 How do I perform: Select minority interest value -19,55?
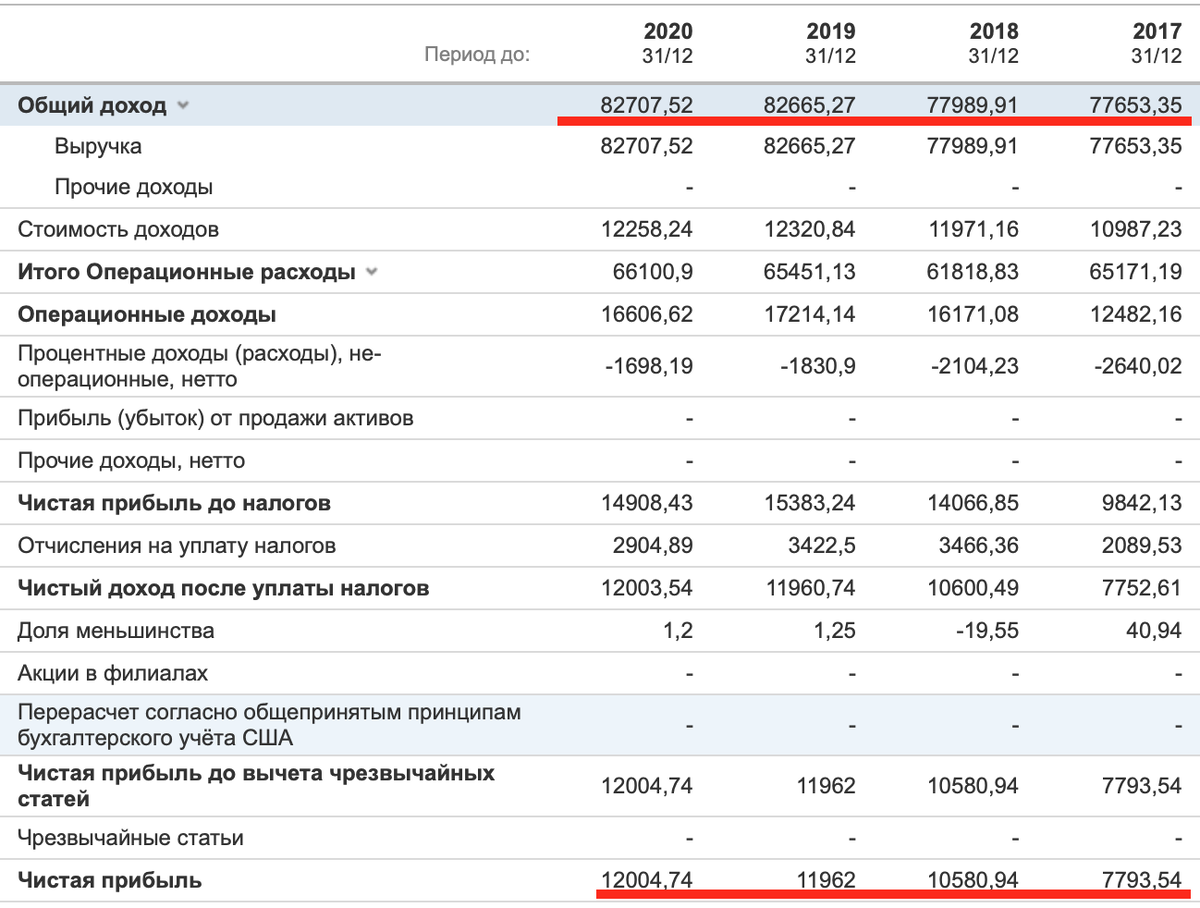pos(990,631)
